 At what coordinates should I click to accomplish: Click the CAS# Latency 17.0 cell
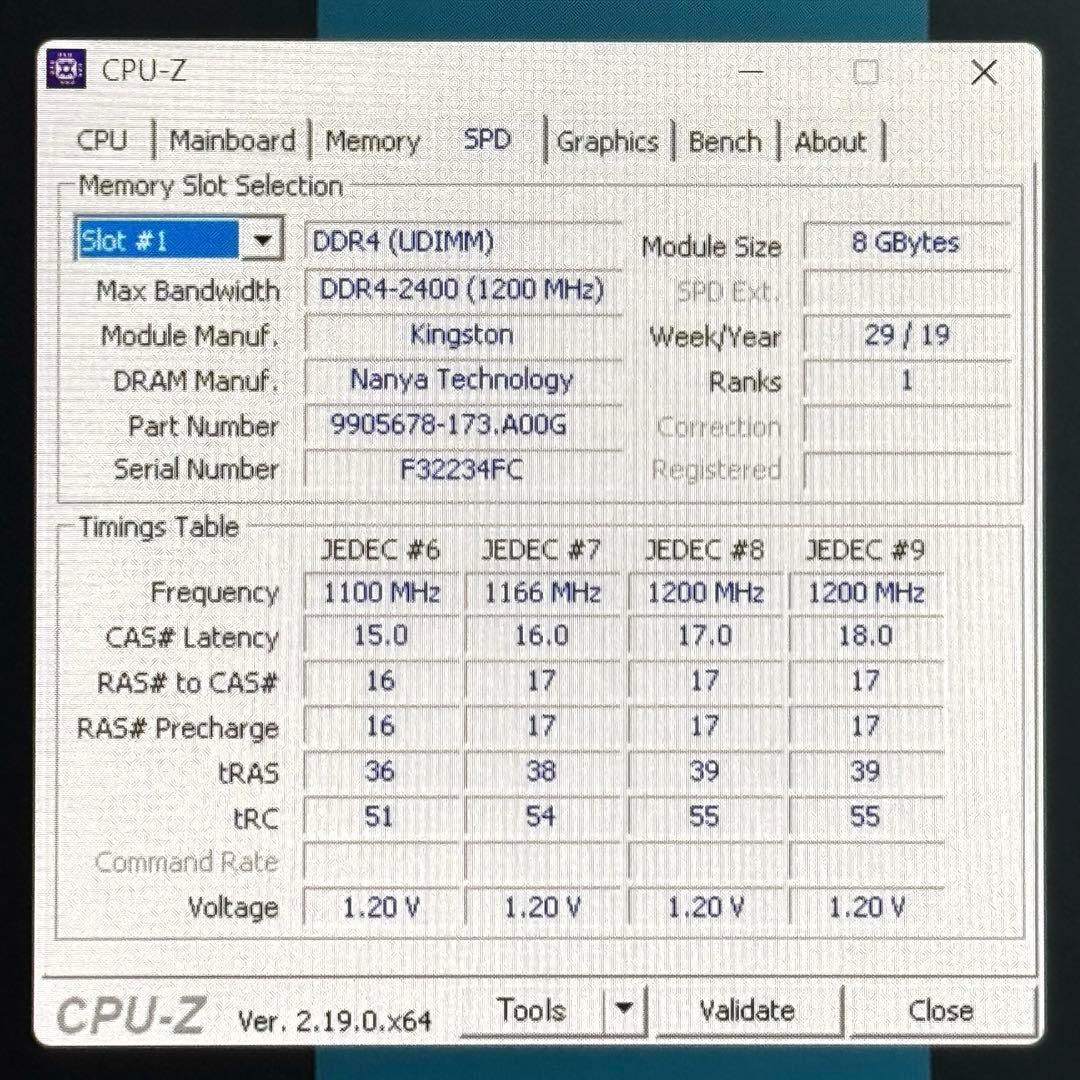705,636
